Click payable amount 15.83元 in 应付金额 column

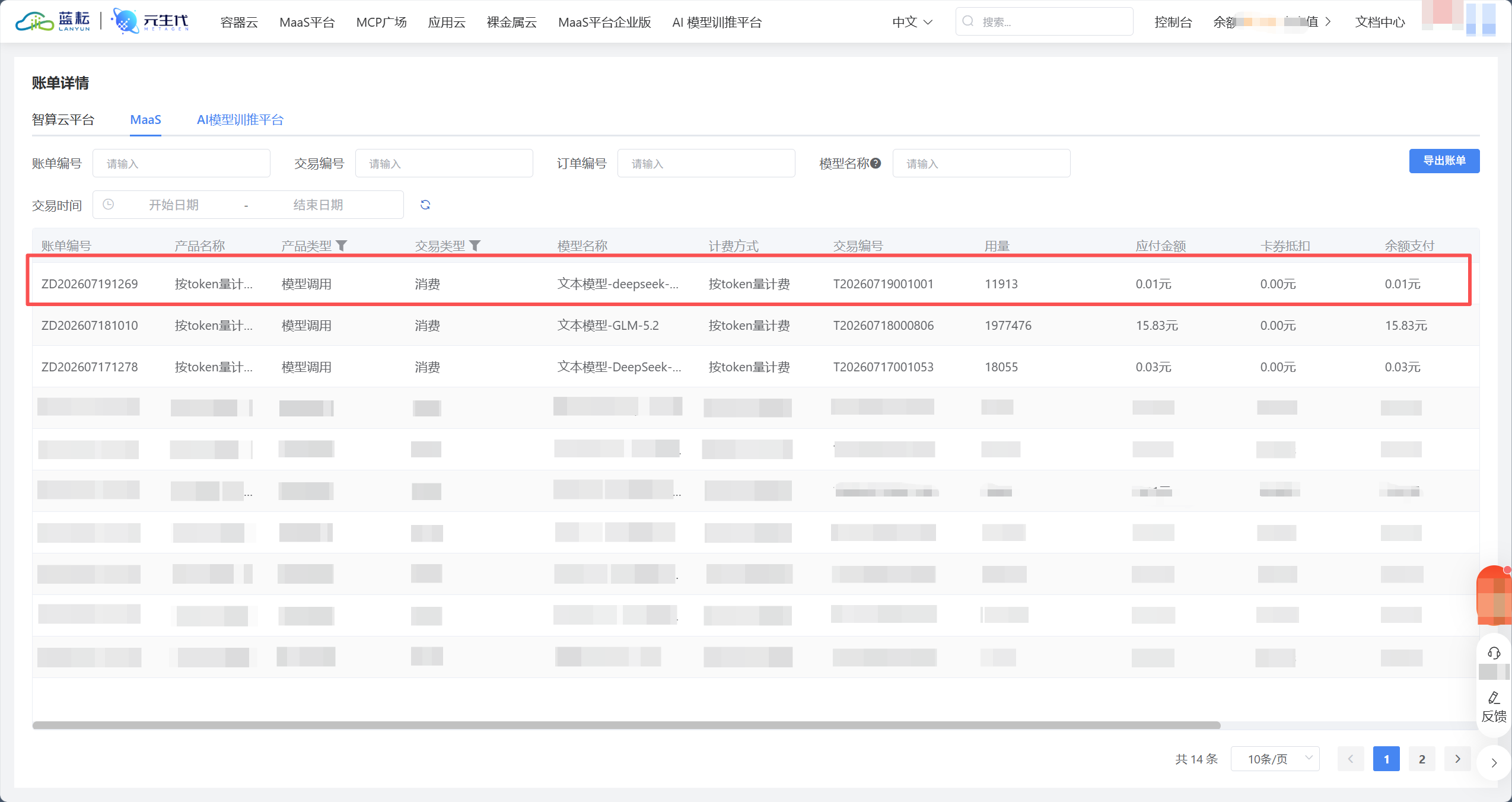pos(1157,325)
